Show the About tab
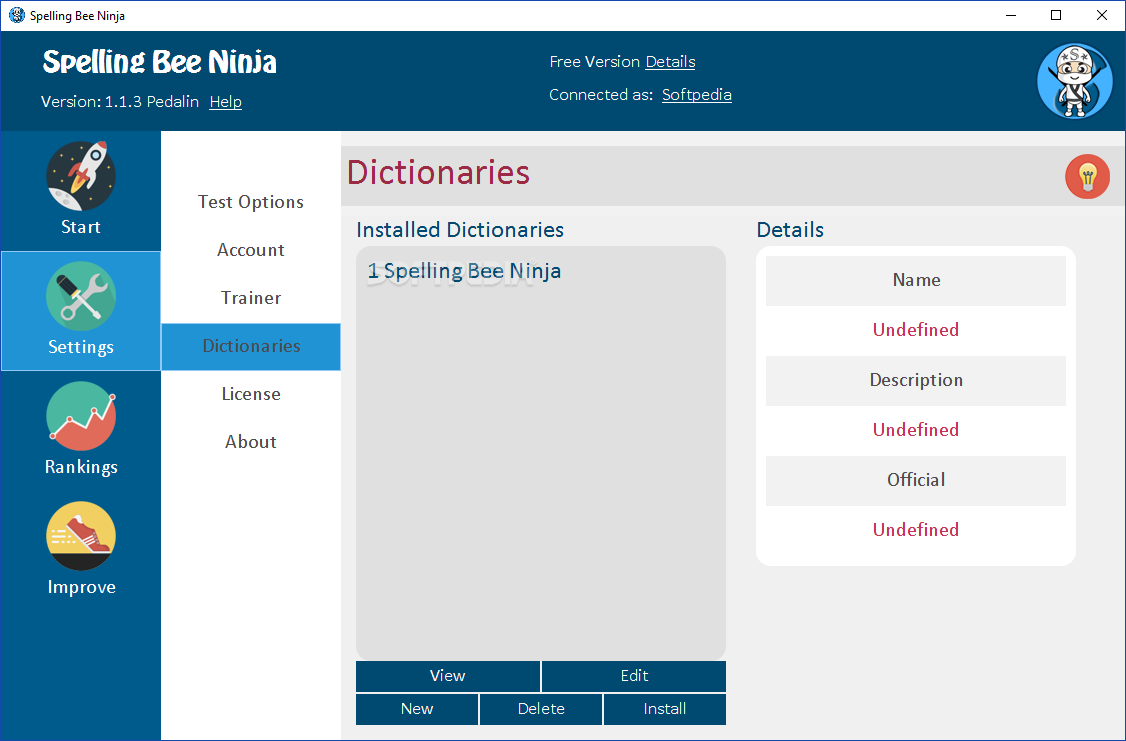Image resolution: width=1126 pixels, height=741 pixels. pos(251,442)
